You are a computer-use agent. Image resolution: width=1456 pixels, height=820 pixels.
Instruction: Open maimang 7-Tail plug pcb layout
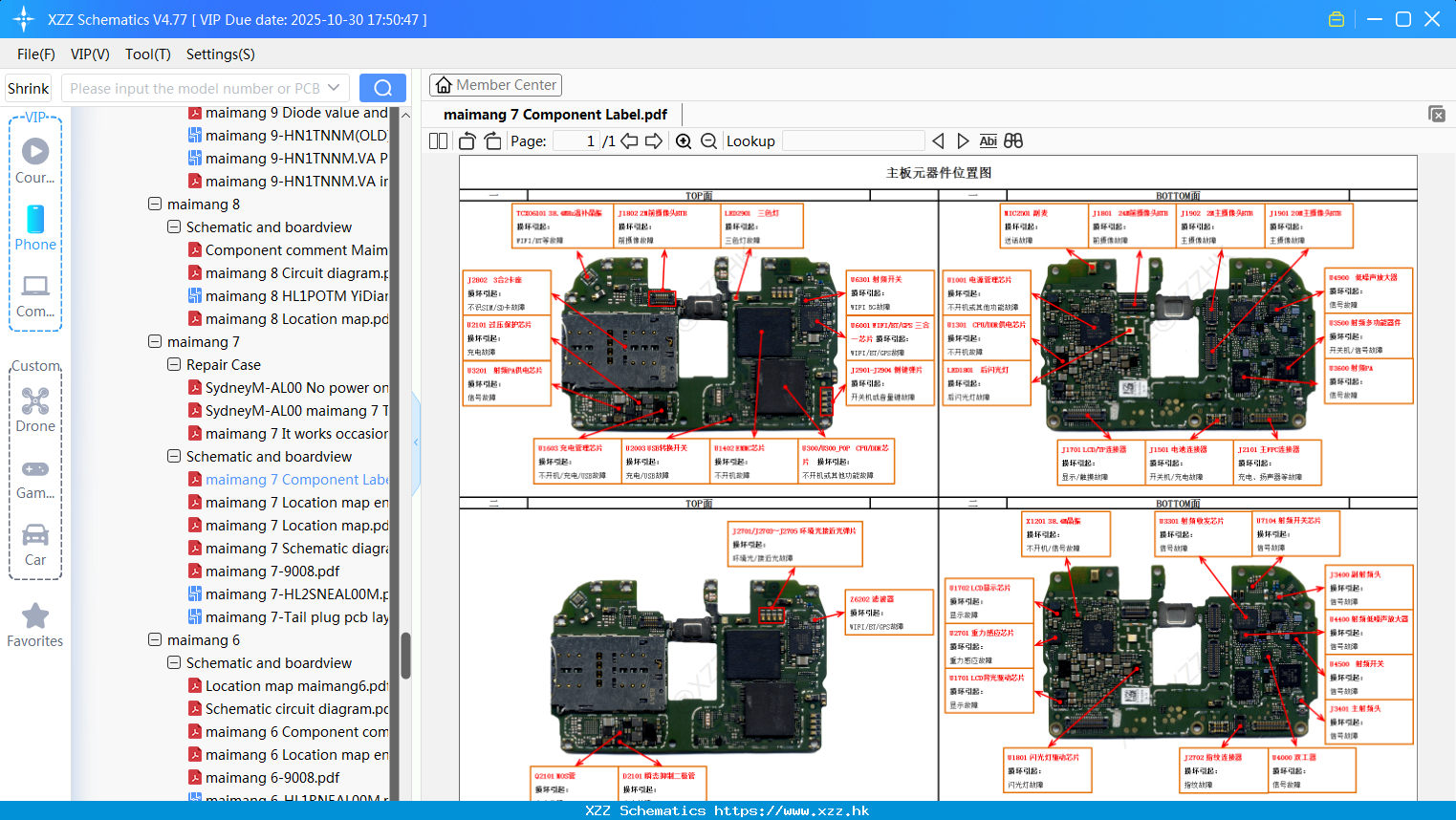tap(297, 617)
